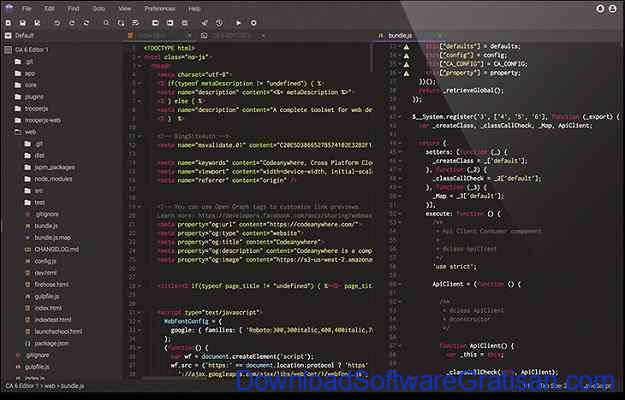Click the warning icon beside the ['CA_CONFIG'] line
This screenshot has width=625, height=400.
406,64
